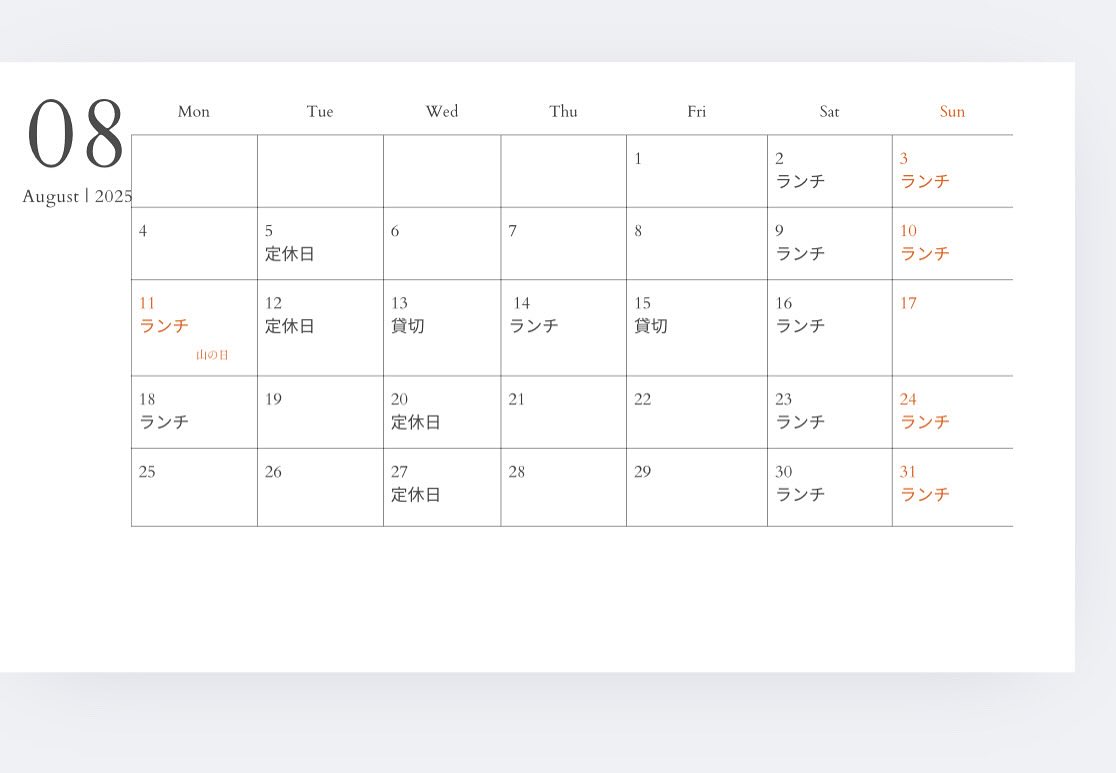
Task: Click the Mon column header
Action: [x=194, y=112]
